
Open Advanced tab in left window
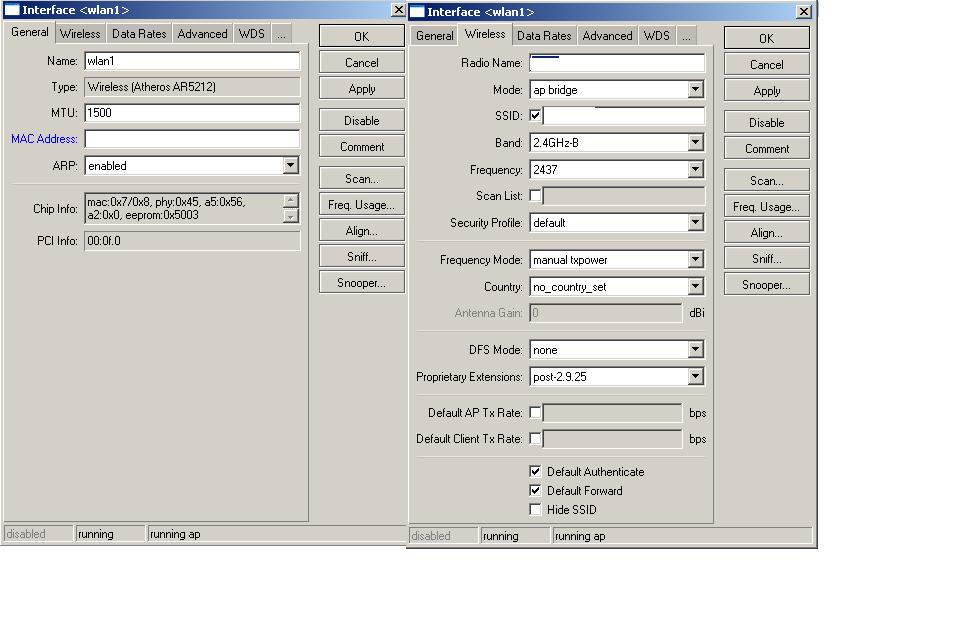202,34
